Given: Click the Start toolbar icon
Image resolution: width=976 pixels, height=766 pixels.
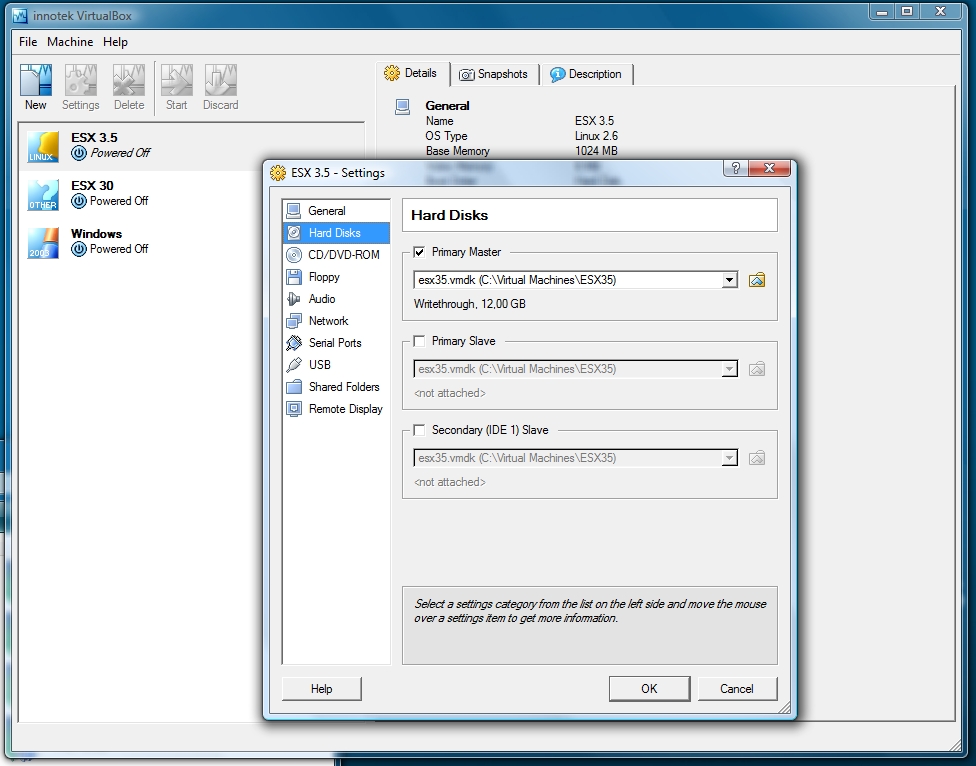Looking at the screenshot, I should [x=177, y=80].
